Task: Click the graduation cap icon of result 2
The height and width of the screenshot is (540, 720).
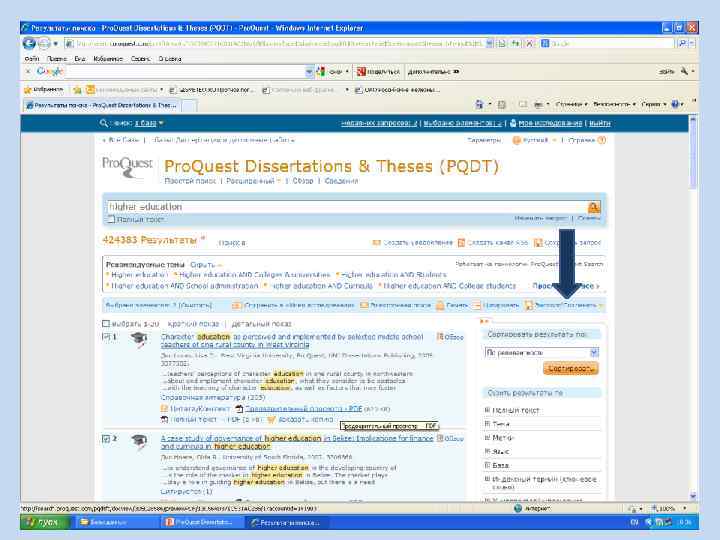Action: [x=139, y=442]
